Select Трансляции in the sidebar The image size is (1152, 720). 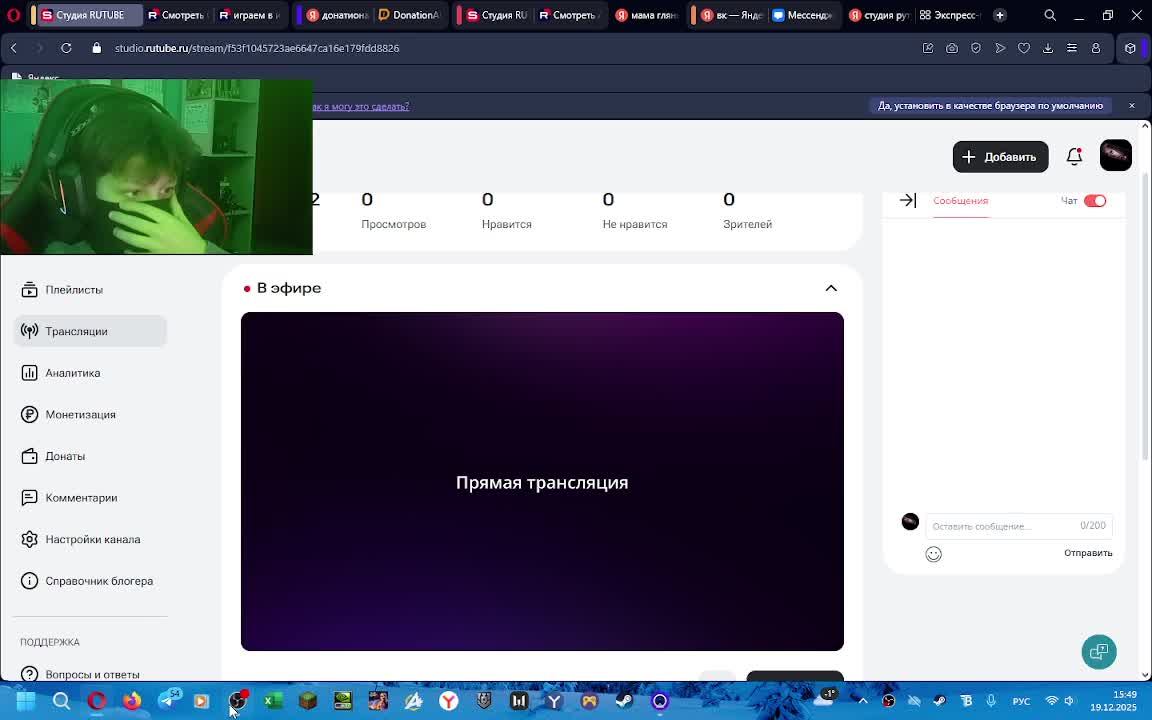pos(90,331)
